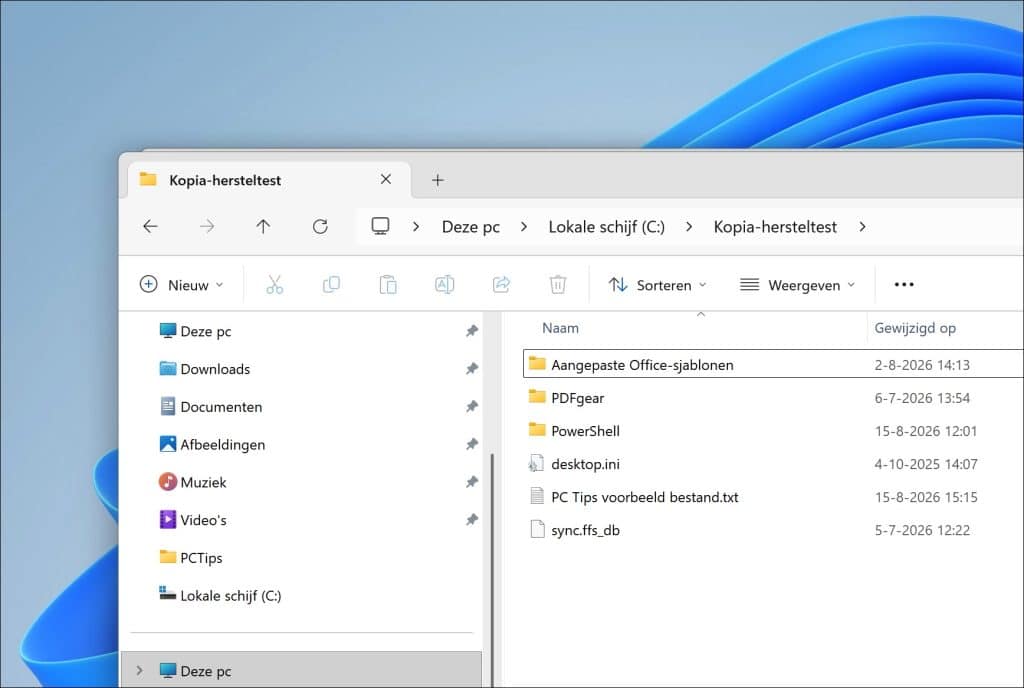This screenshot has height=688, width=1024.
Task: Open the three-dots more options menu
Action: 904,285
